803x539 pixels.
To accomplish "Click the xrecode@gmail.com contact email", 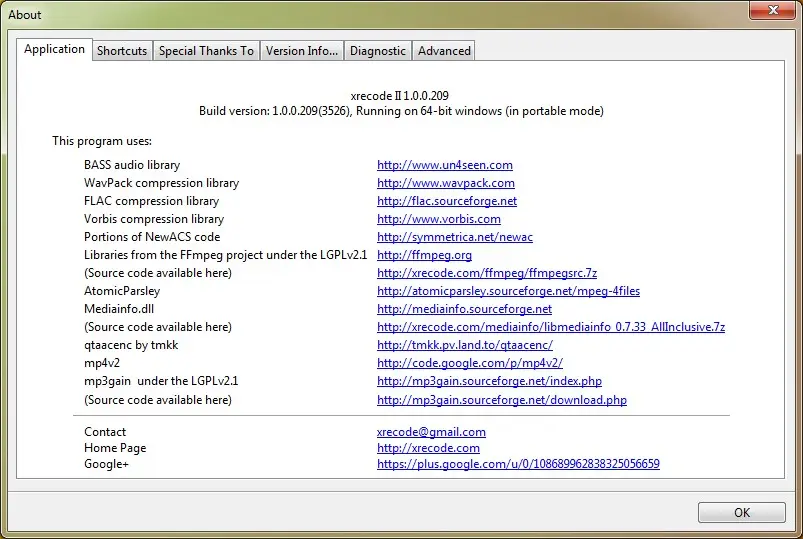I will point(431,432).
